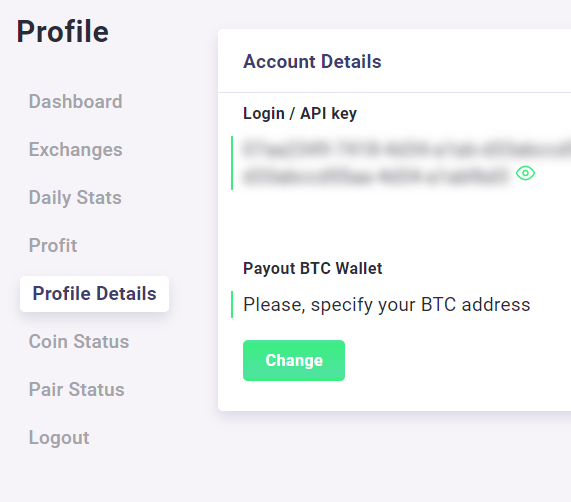The width and height of the screenshot is (571, 502).
Task: Reveal the hidden API key with eye icon
Action: [525, 173]
